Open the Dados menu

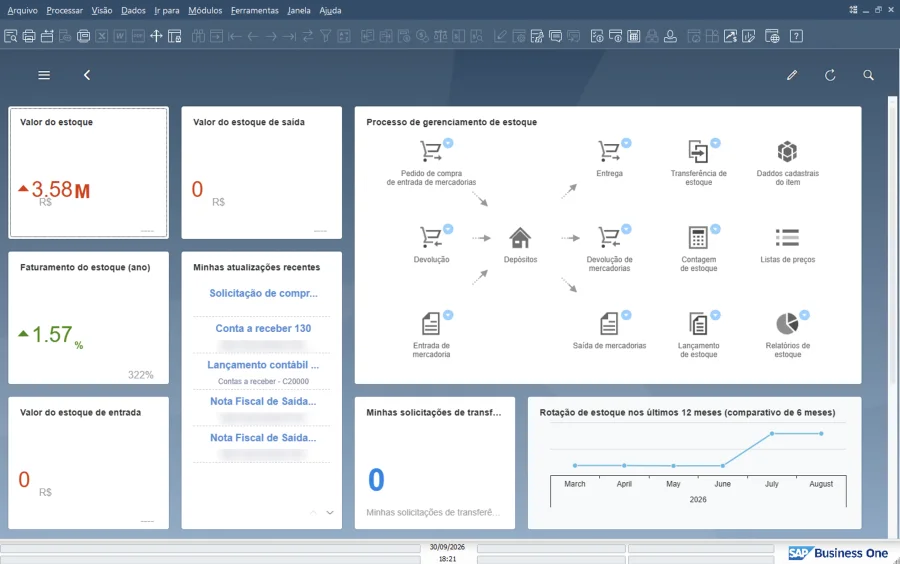133,10
